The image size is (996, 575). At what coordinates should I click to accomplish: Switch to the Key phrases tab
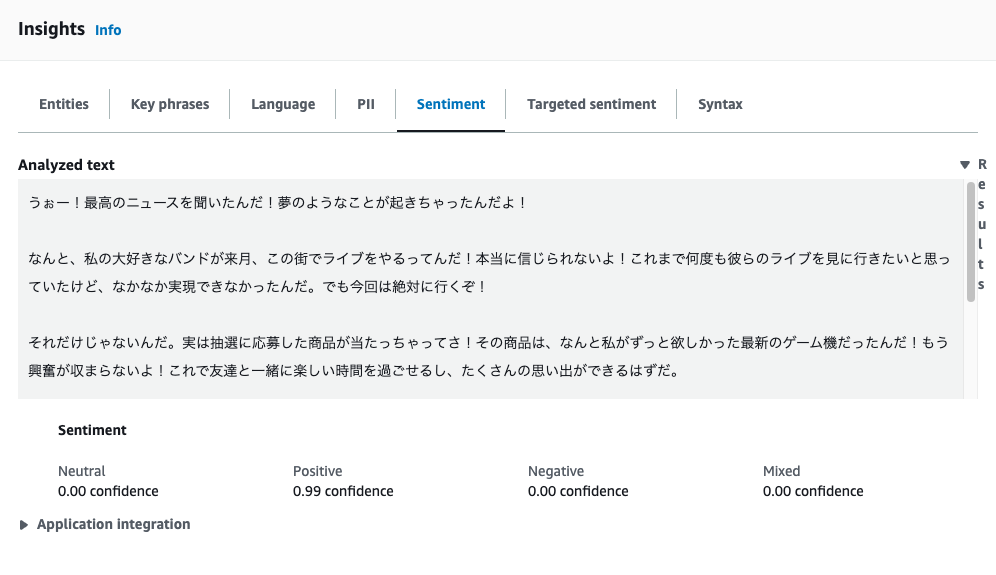170,104
